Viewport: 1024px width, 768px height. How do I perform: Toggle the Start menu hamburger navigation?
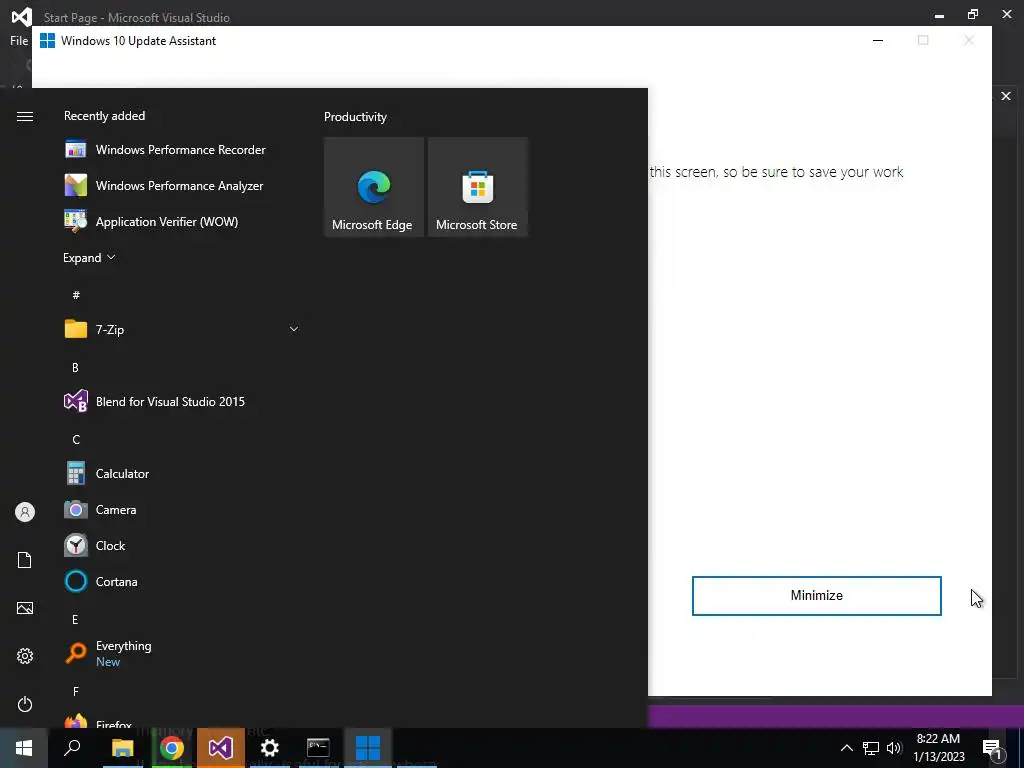(25, 116)
